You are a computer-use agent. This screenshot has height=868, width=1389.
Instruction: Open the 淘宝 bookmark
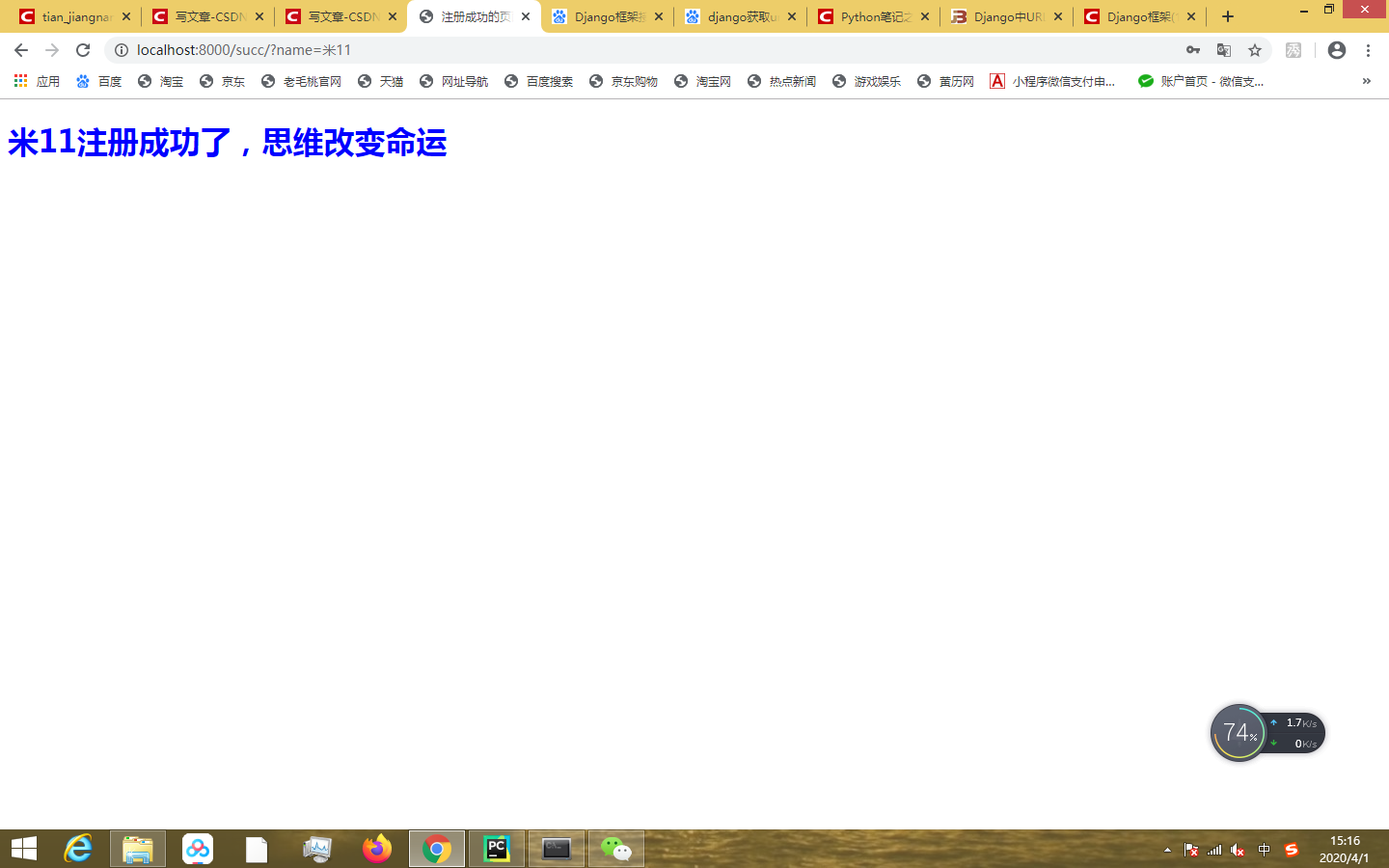(169, 81)
